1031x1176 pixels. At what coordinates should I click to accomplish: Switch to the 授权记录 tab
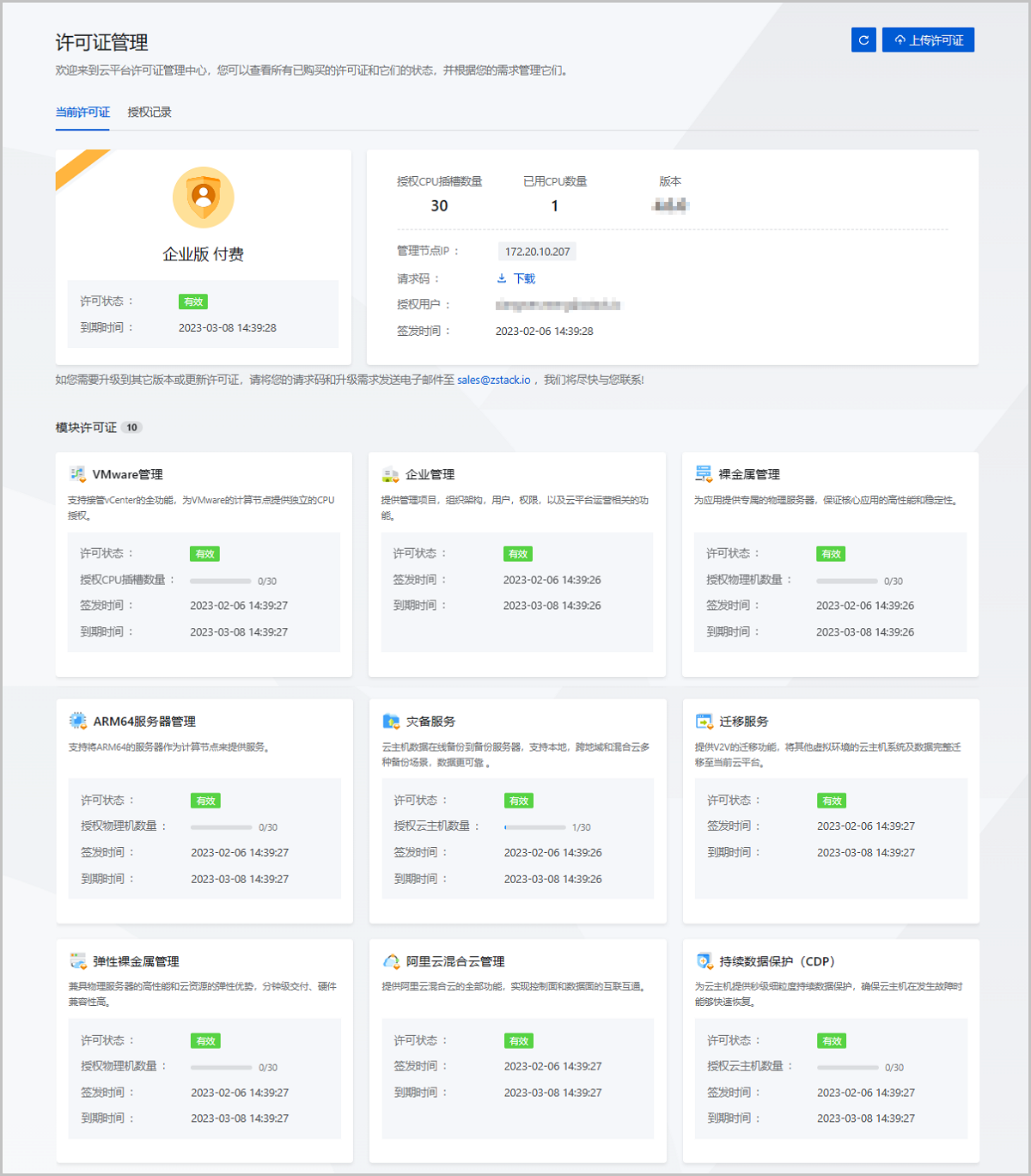(x=148, y=112)
